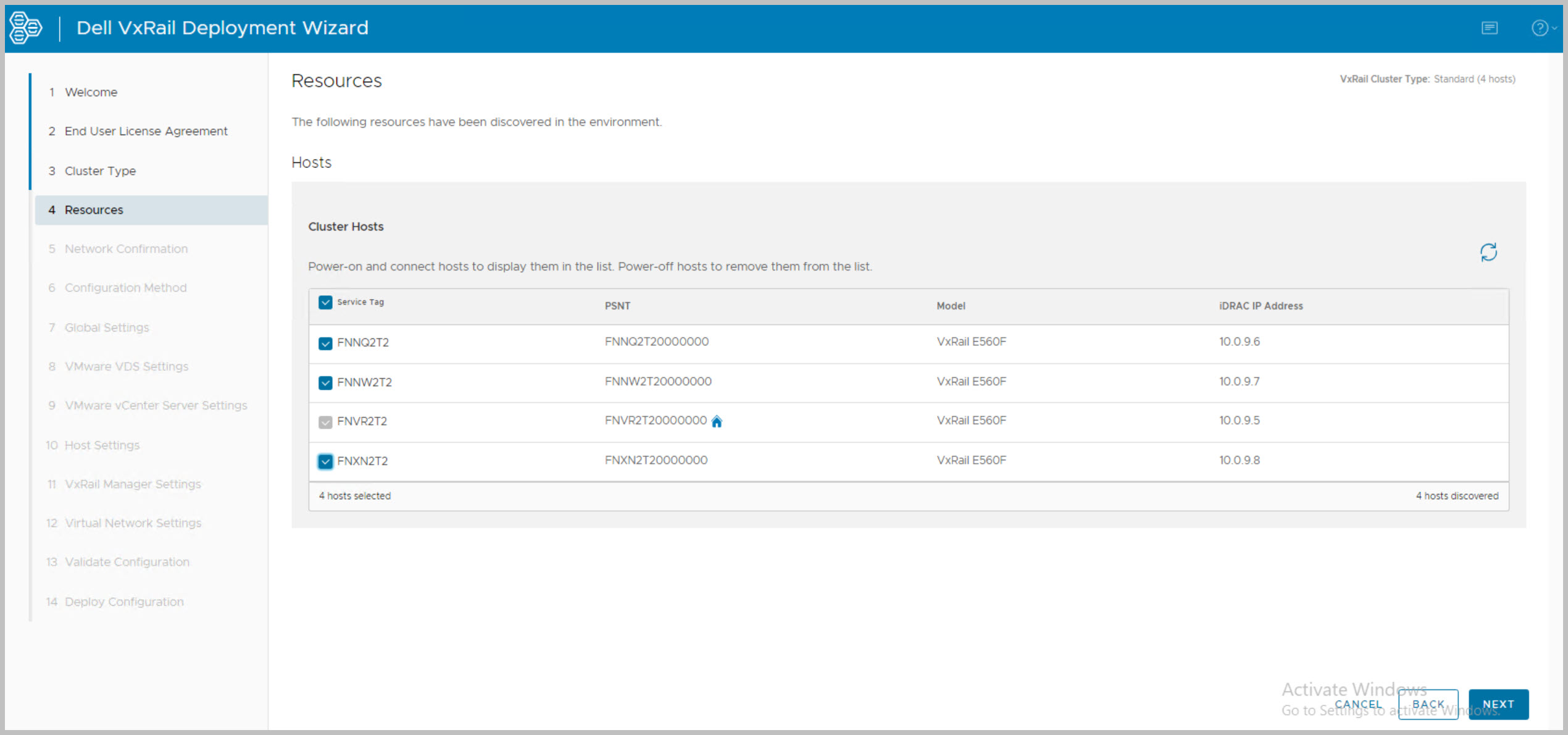
Task: Click the iDRAC IP Address column header
Action: point(1261,306)
